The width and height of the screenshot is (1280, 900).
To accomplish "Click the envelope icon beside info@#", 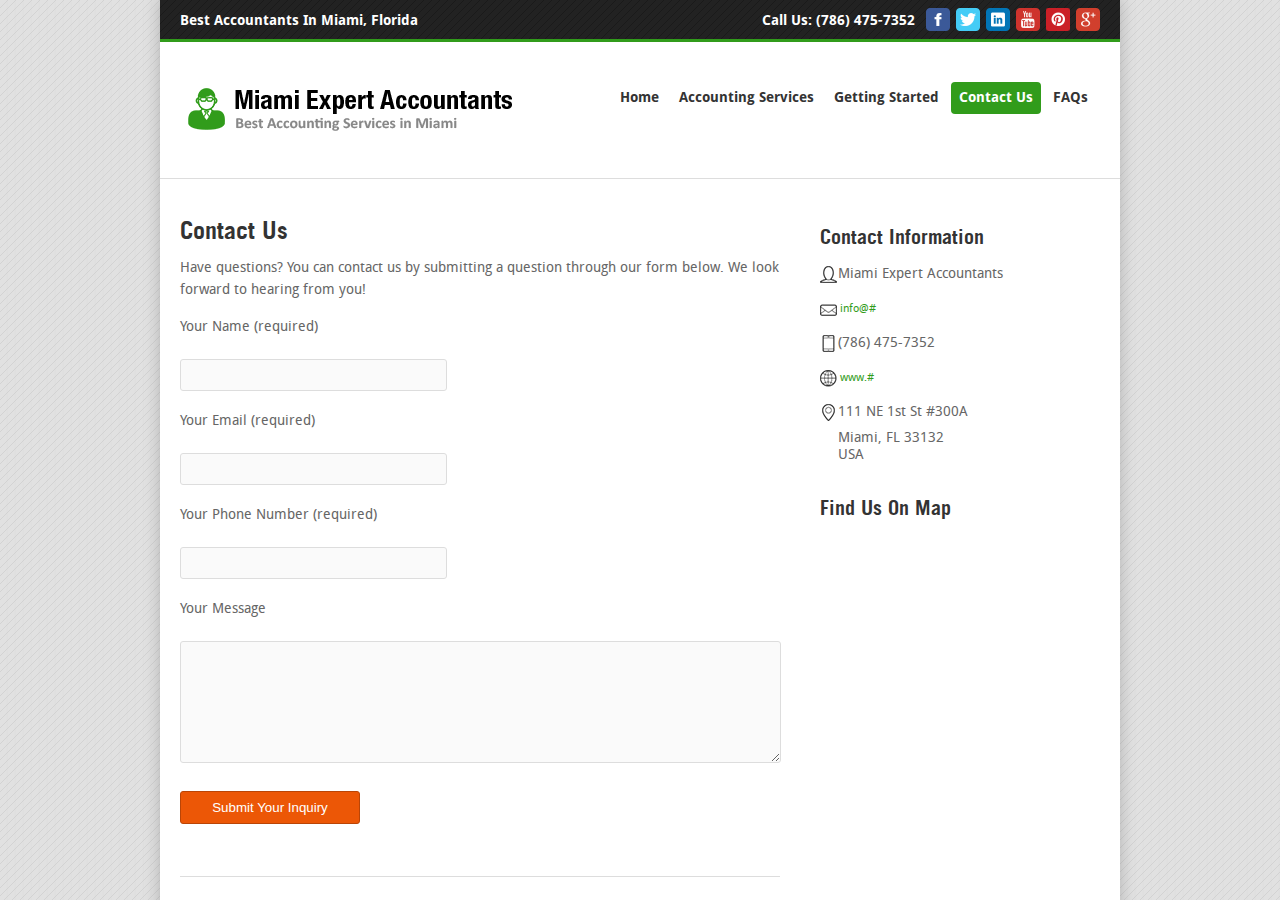I will [x=828, y=310].
